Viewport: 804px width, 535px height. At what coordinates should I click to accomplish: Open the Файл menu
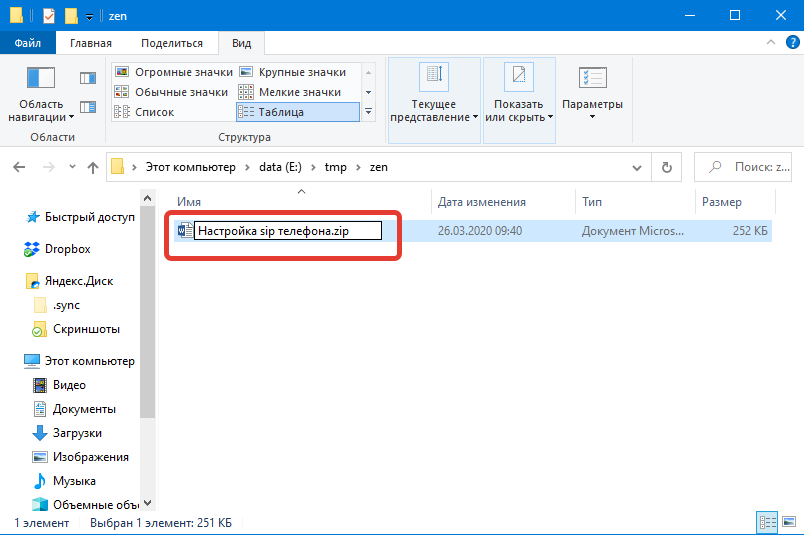[28, 43]
